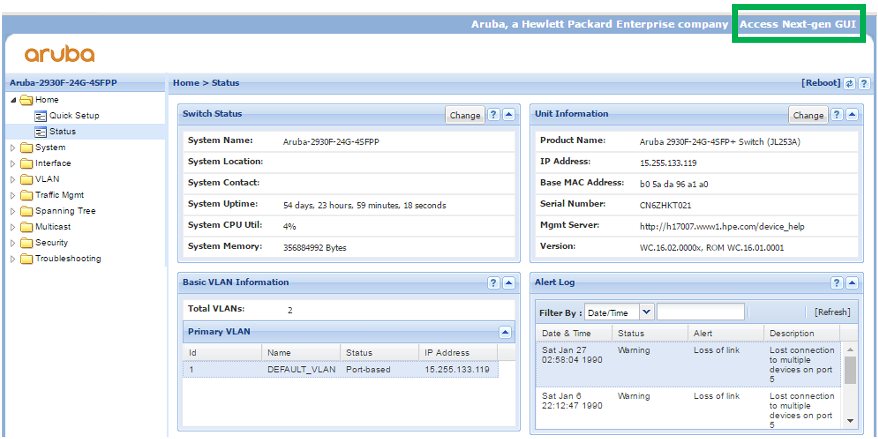Viewport: 878px width, 439px height.
Task: Expand the Multicast folder arrow
Action: 13,228
